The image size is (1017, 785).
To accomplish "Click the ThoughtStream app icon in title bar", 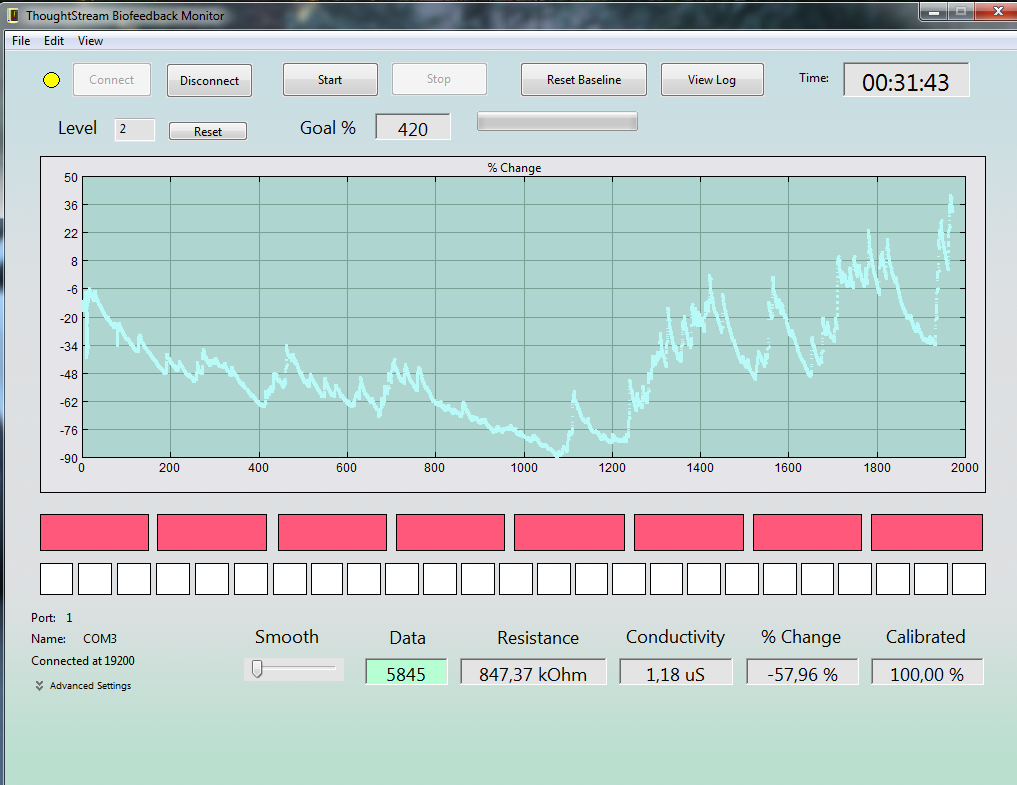I will [12, 15].
